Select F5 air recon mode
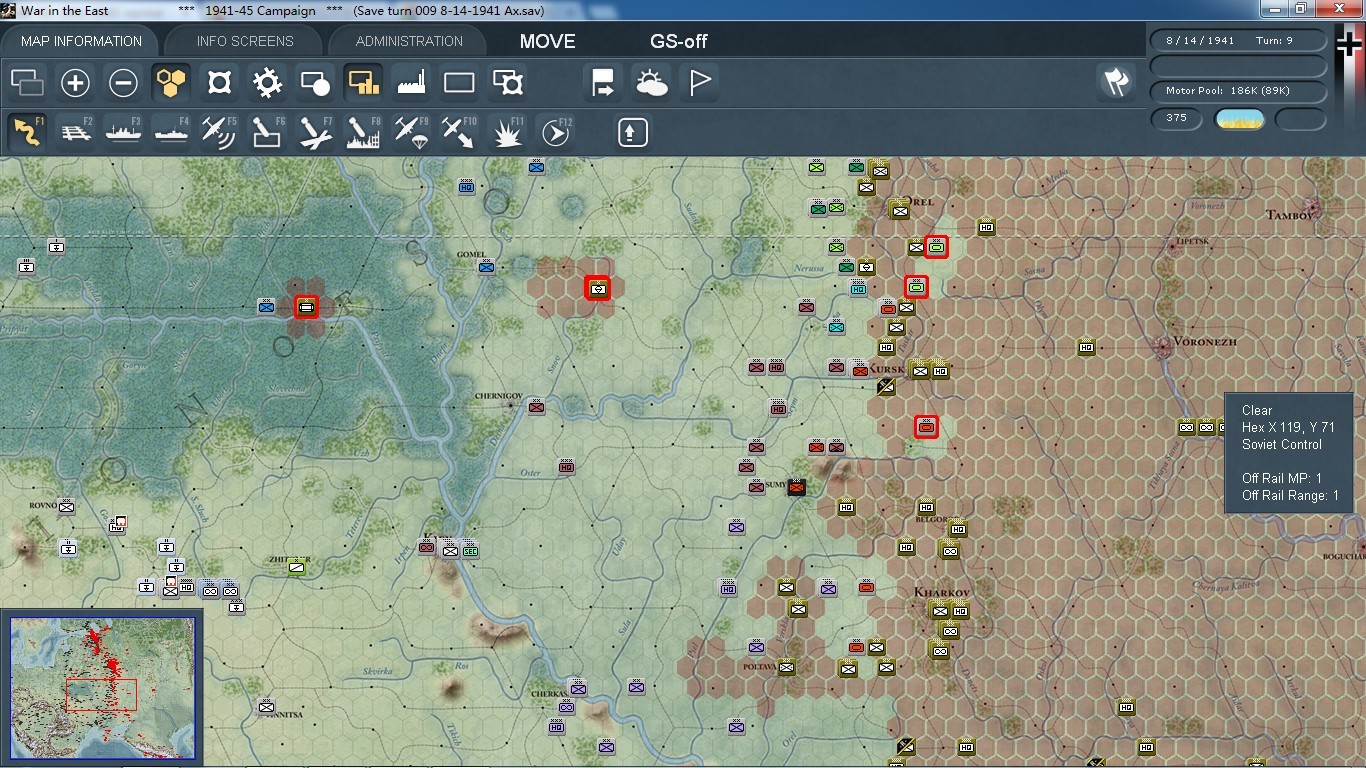The image size is (1366, 768). (x=219, y=132)
